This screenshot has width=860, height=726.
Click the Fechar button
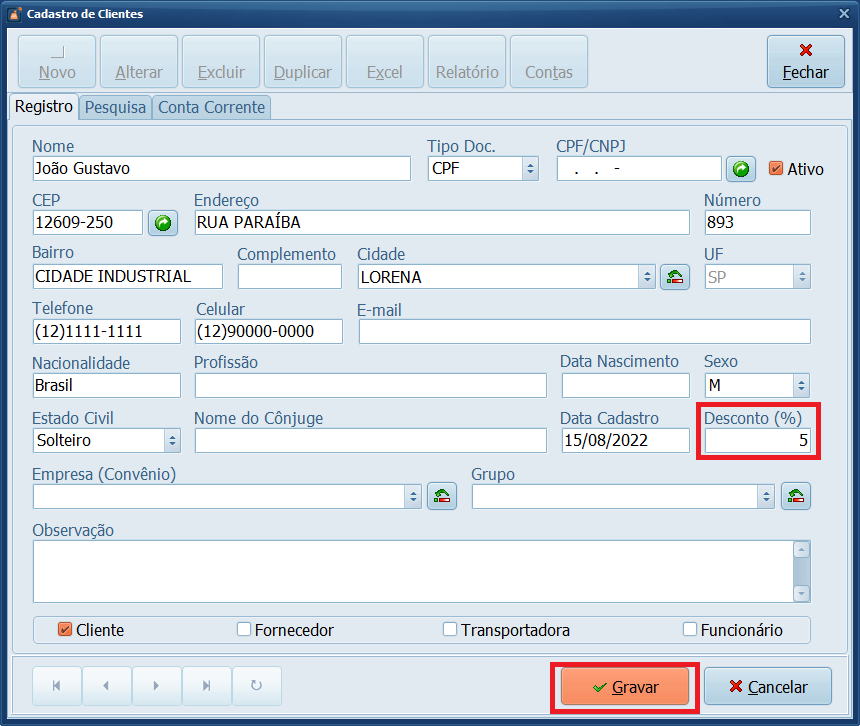(x=806, y=61)
